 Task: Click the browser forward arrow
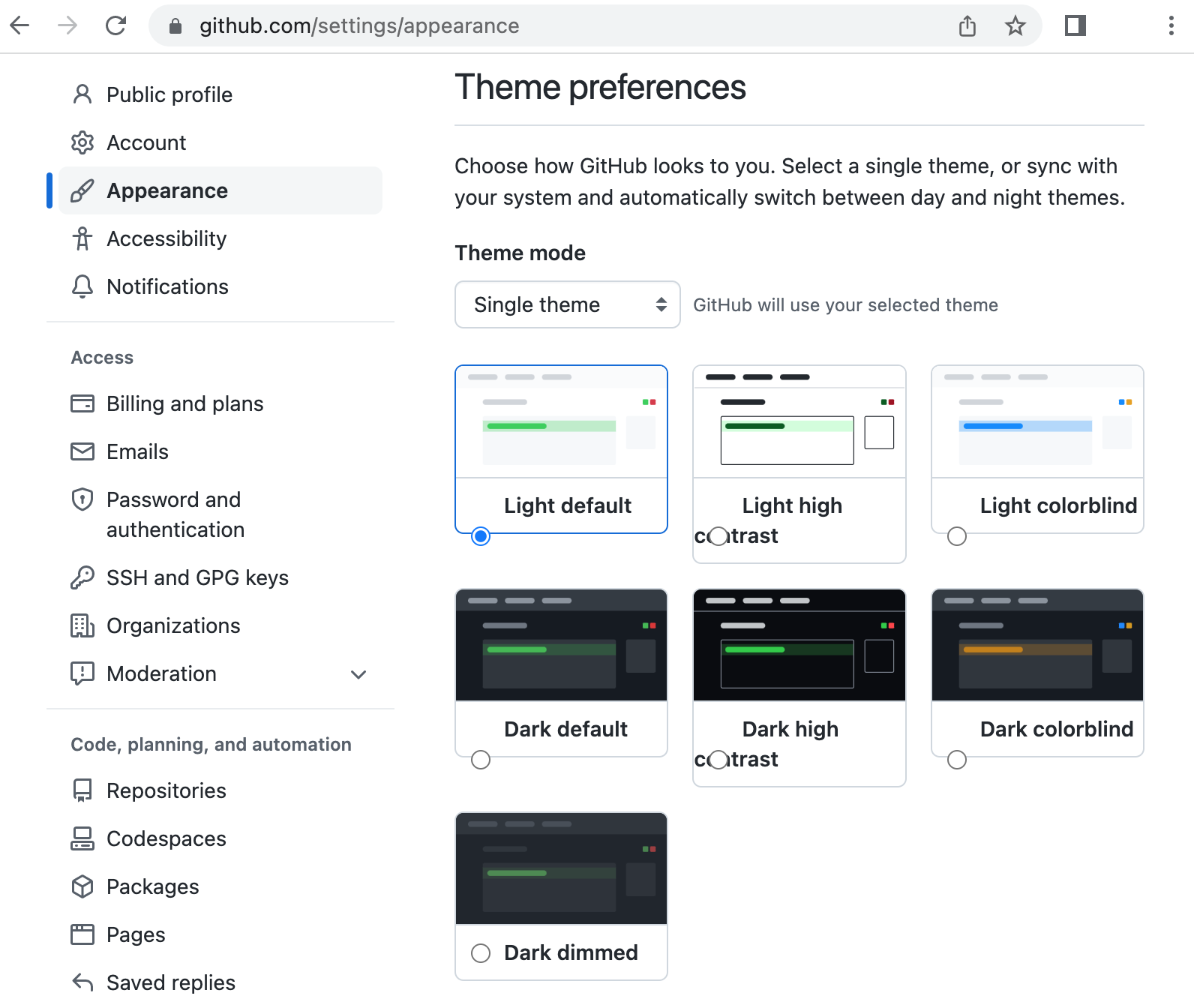tap(67, 25)
